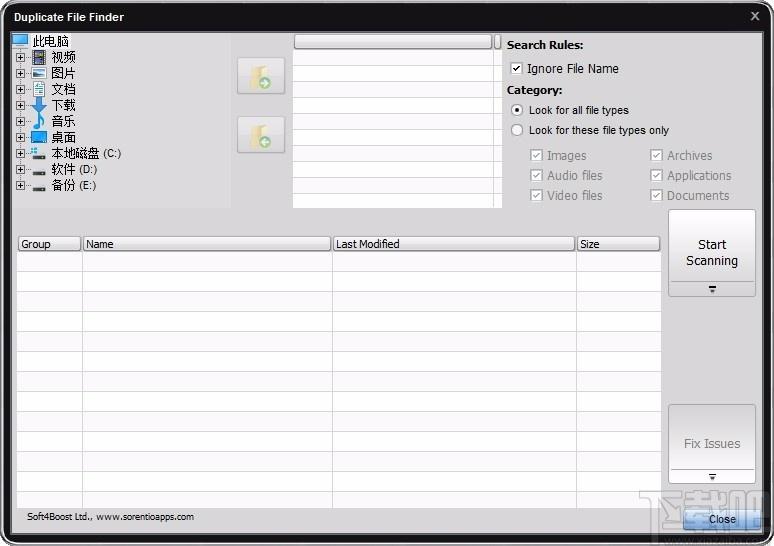Click the remove folder arrow icon
The width and height of the screenshot is (774, 546).
[261, 135]
